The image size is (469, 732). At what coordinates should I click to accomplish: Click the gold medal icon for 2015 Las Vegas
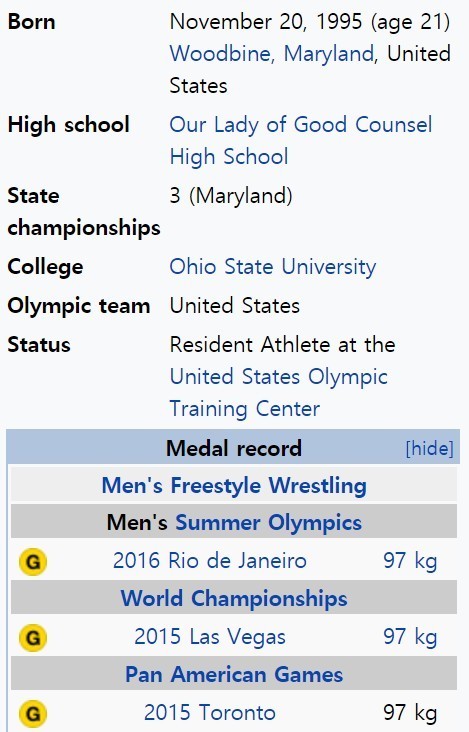click(x=33, y=638)
